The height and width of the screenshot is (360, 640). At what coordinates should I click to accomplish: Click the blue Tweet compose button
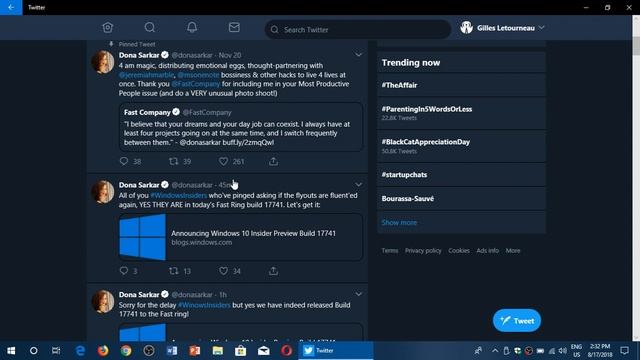click(x=517, y=320)
